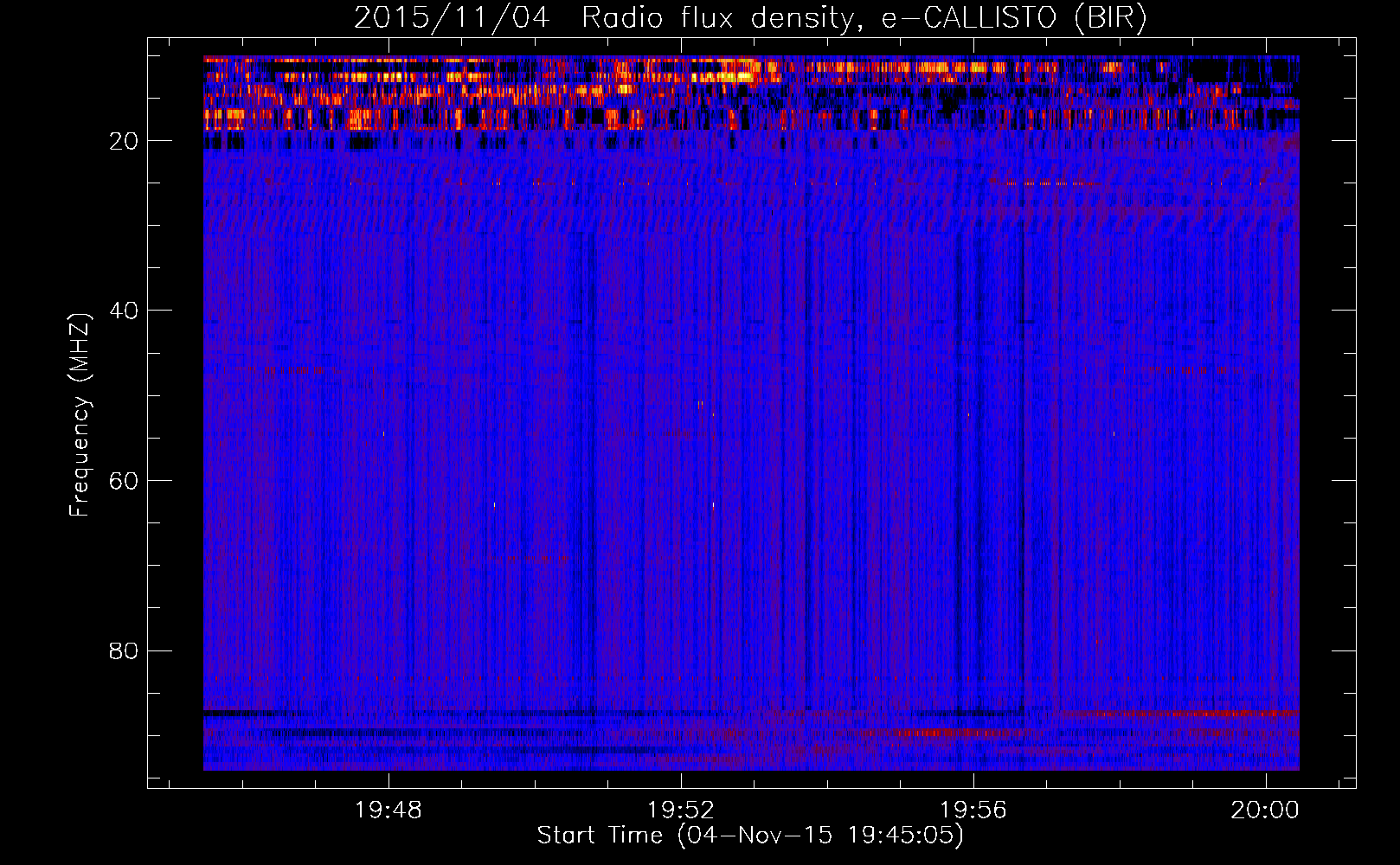Click the 40 MHz frequency tick label
Image resolution: width=1400 pixels, height=865 pixels.
coord(124,311)
